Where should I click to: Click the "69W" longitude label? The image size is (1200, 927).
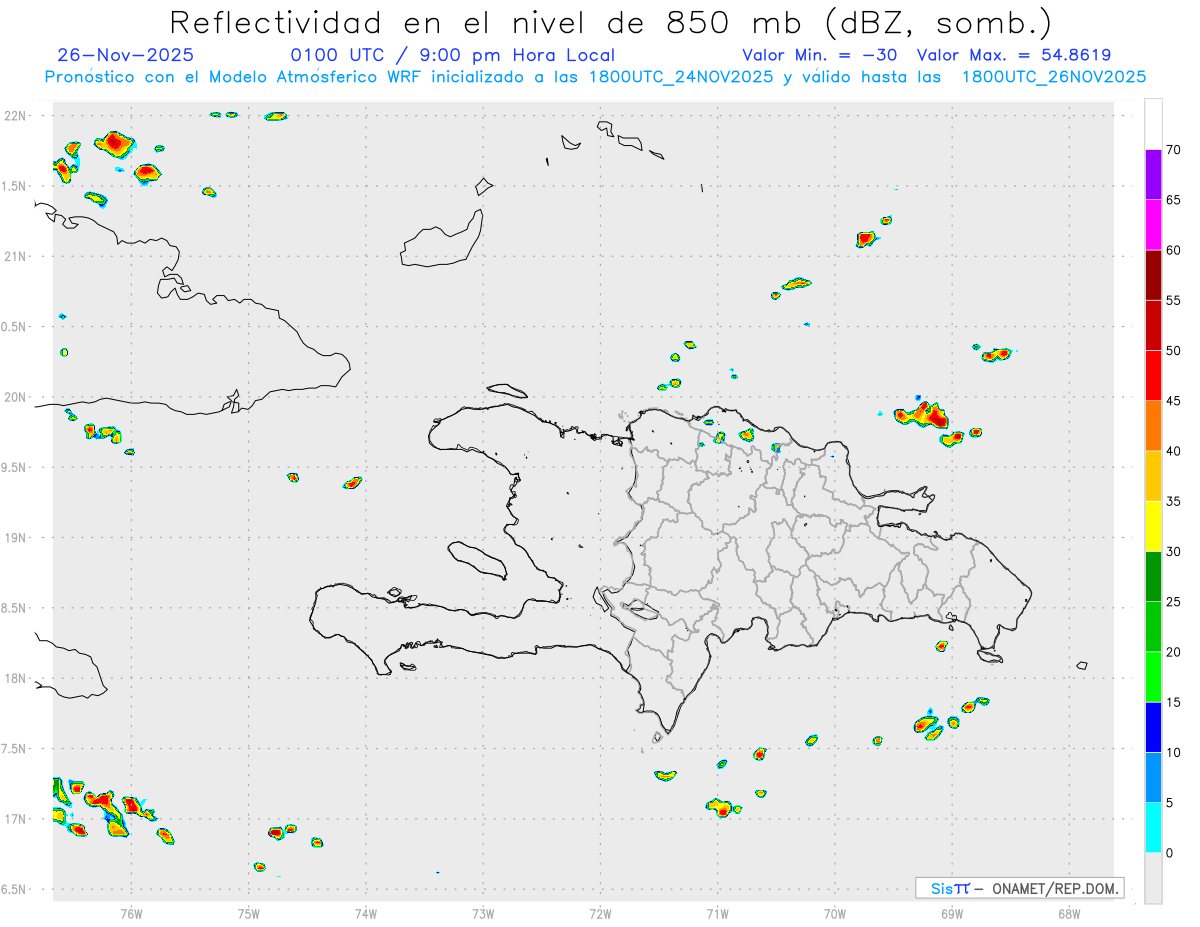[952, 914]
